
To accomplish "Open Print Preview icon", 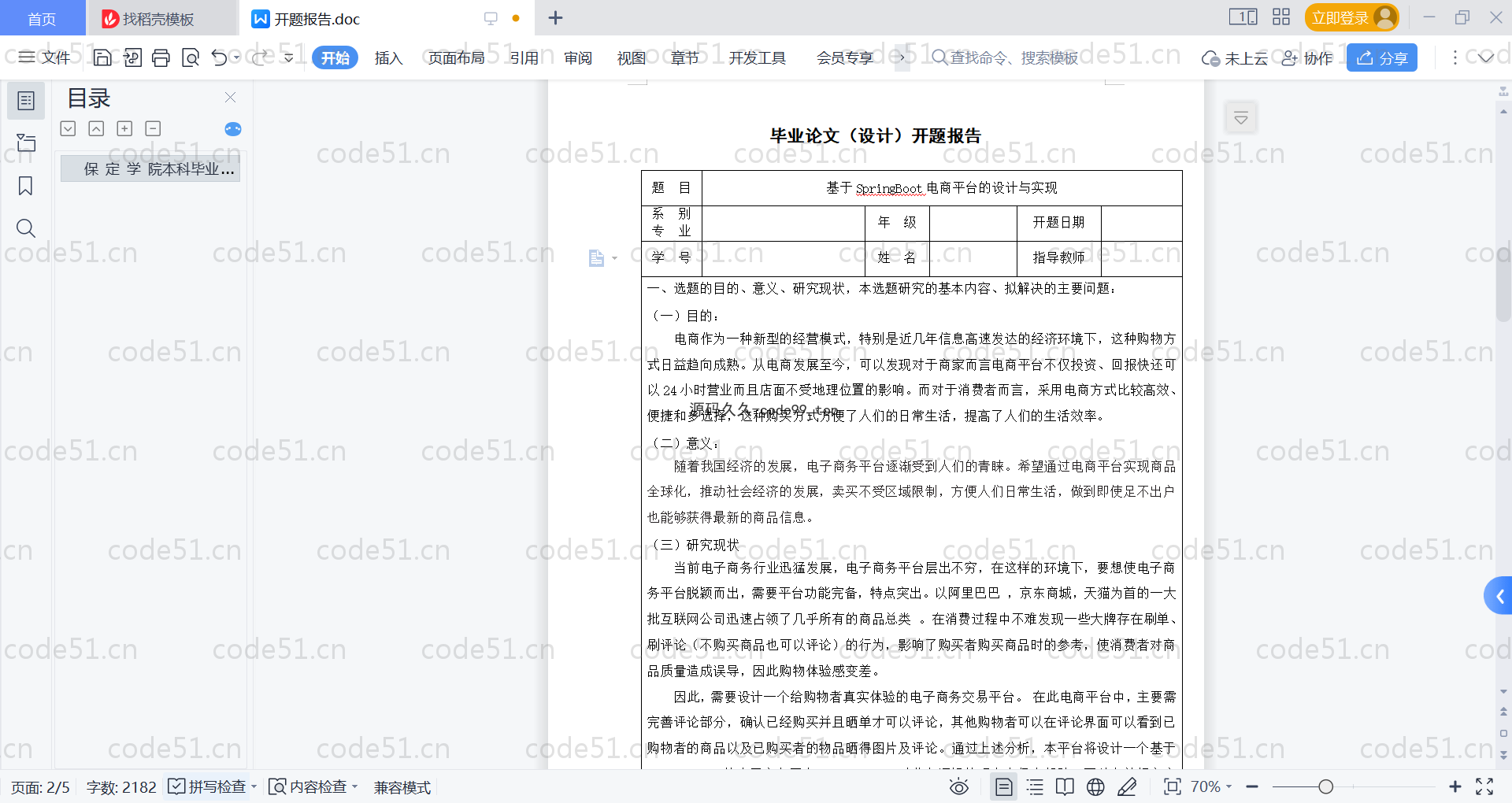I will coord(191,57).
